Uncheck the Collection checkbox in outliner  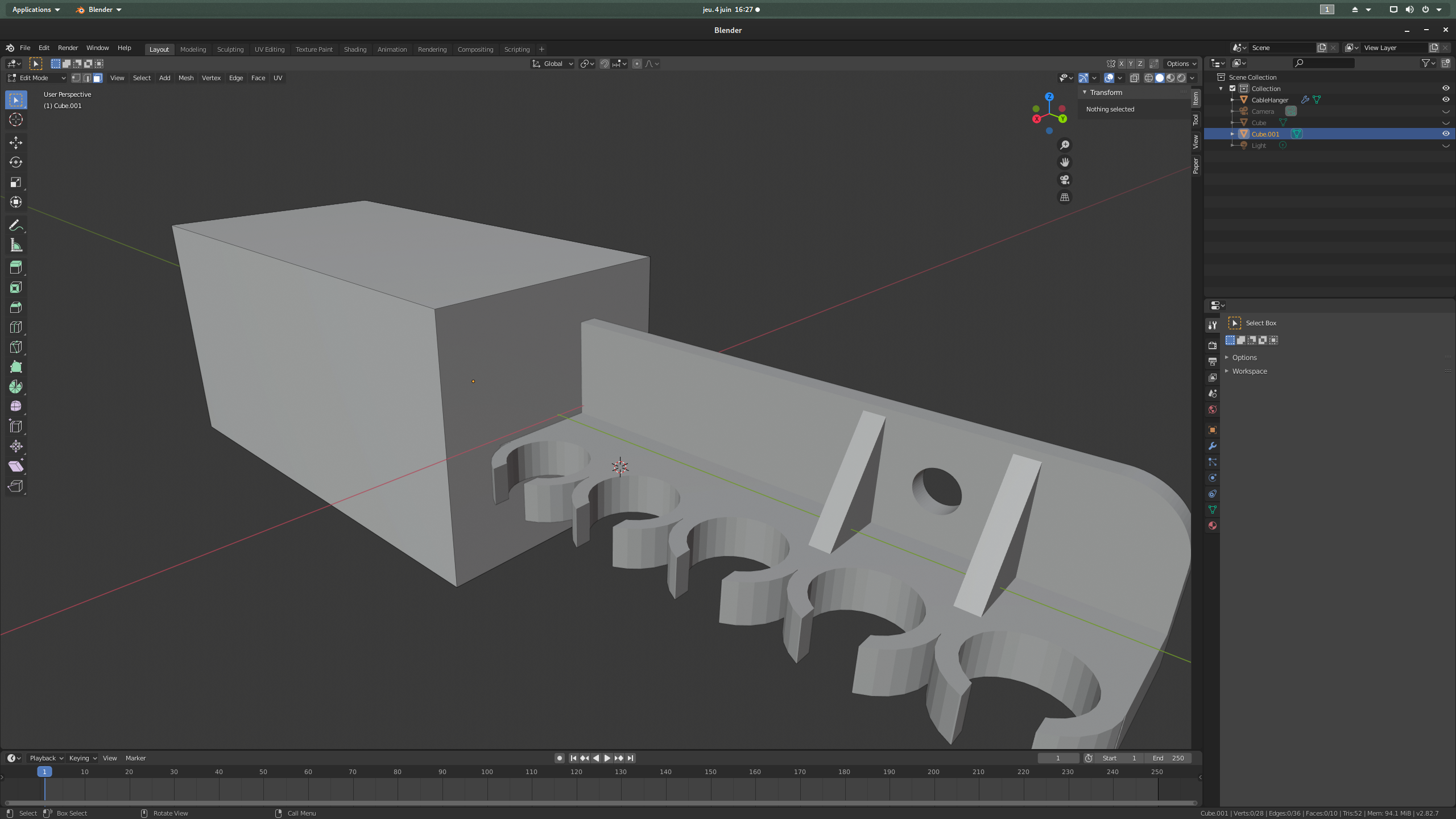tap(1232, 88)
